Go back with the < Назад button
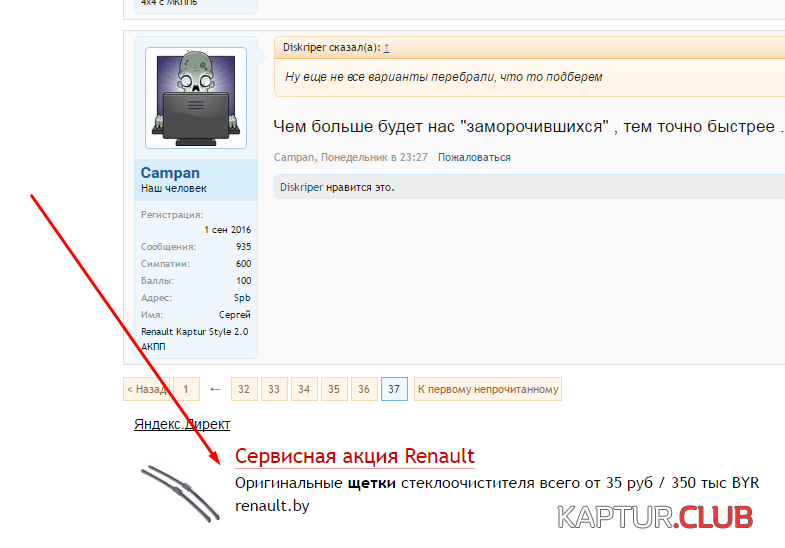 [x=146, y=389]
